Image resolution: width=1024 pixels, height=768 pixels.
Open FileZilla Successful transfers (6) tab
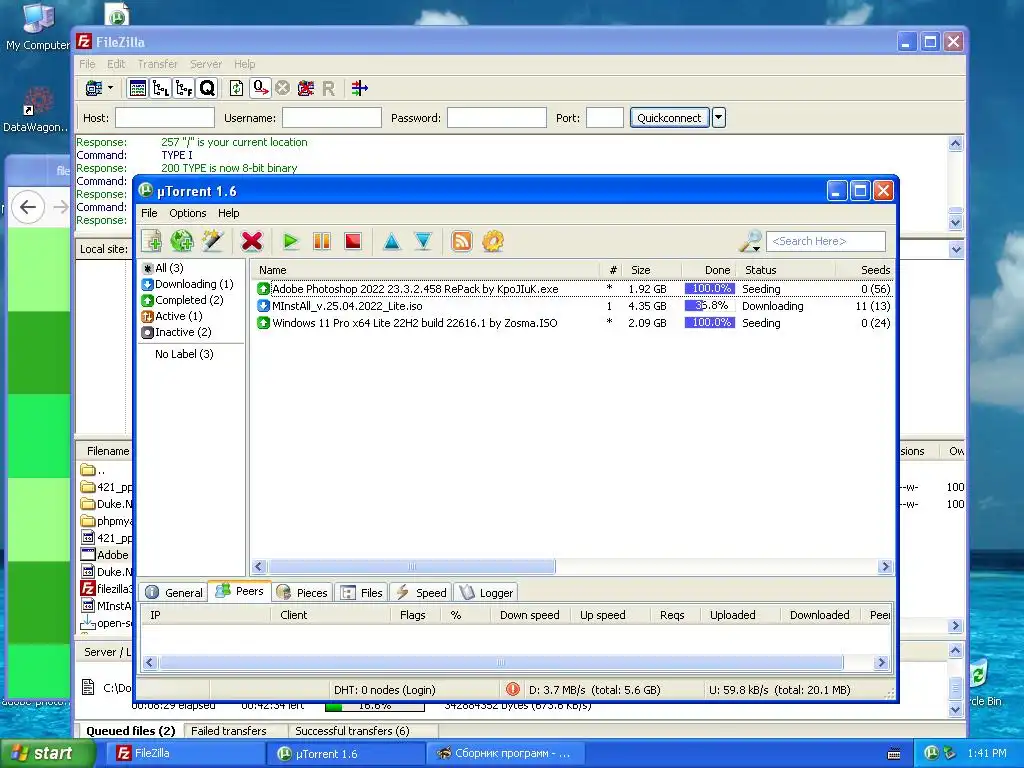coord(352,731)
